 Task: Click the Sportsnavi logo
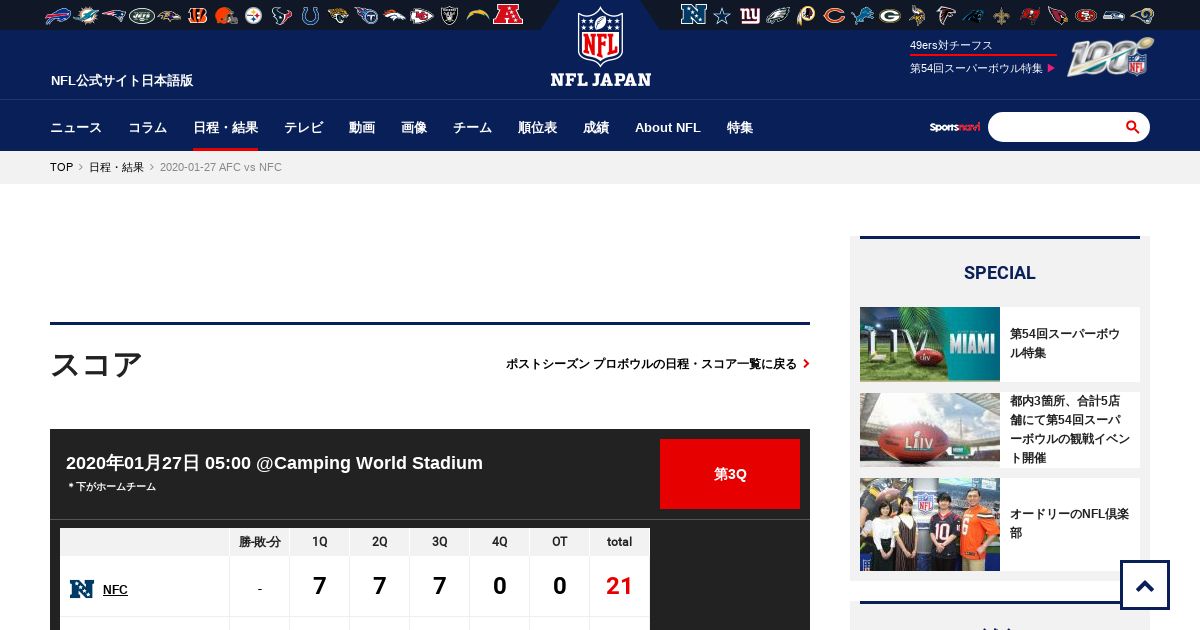point(955,127)
